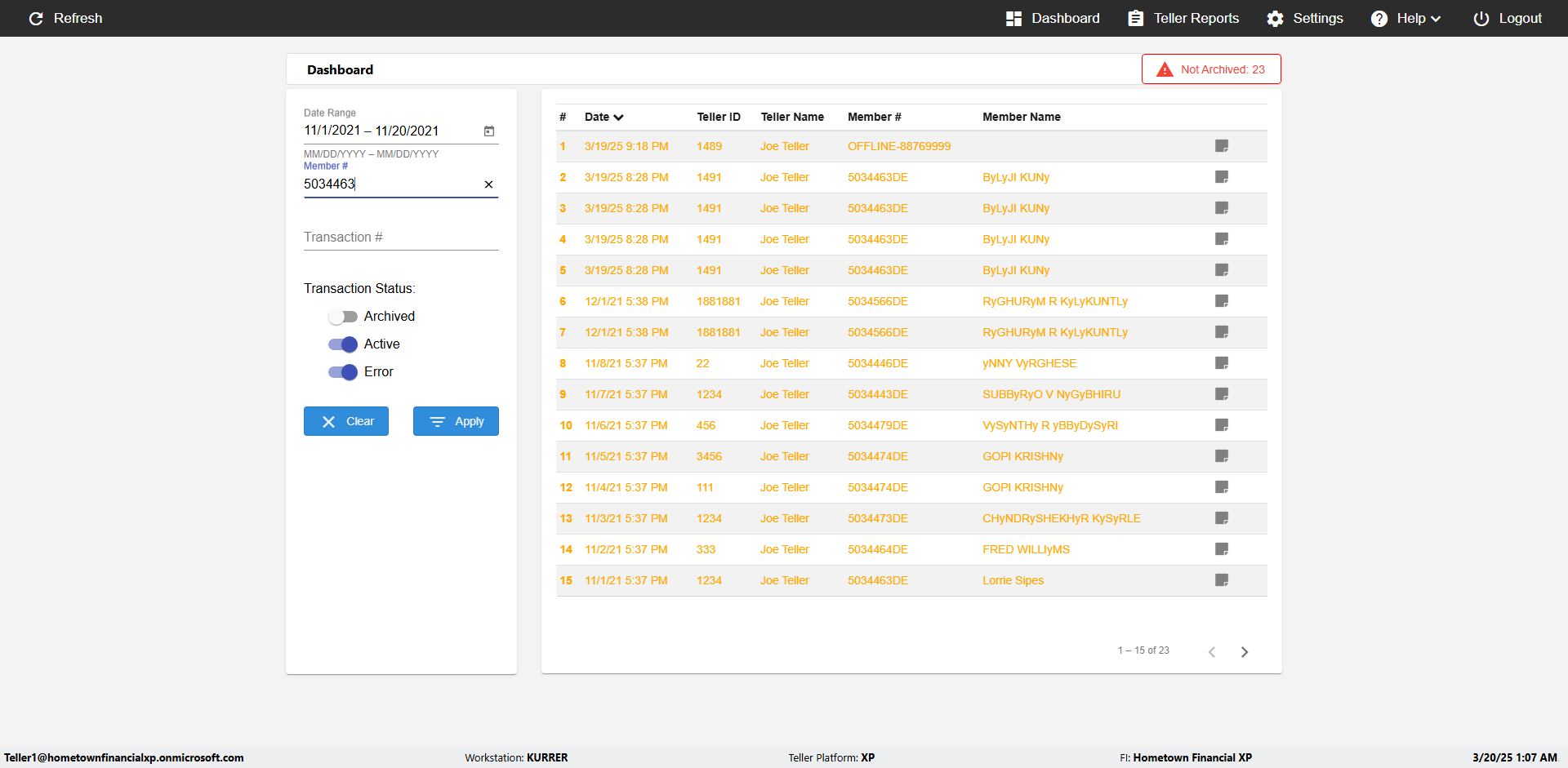This screenshot has width=1568, height=768.
Task: Clear the Member # field with X
Action: point(488,184)
